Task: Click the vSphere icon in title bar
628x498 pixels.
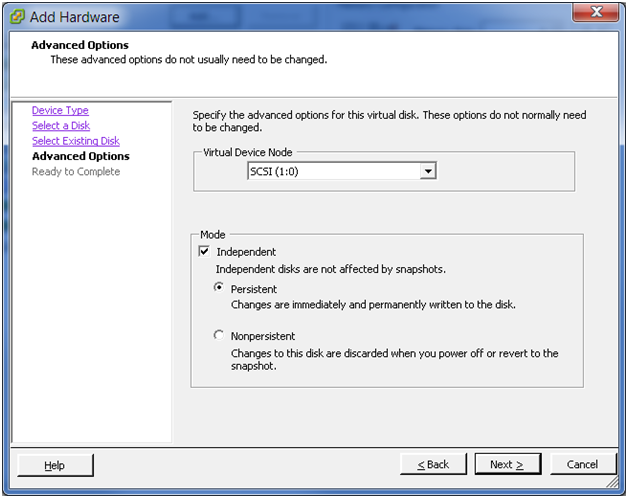Action: point(17,17)
